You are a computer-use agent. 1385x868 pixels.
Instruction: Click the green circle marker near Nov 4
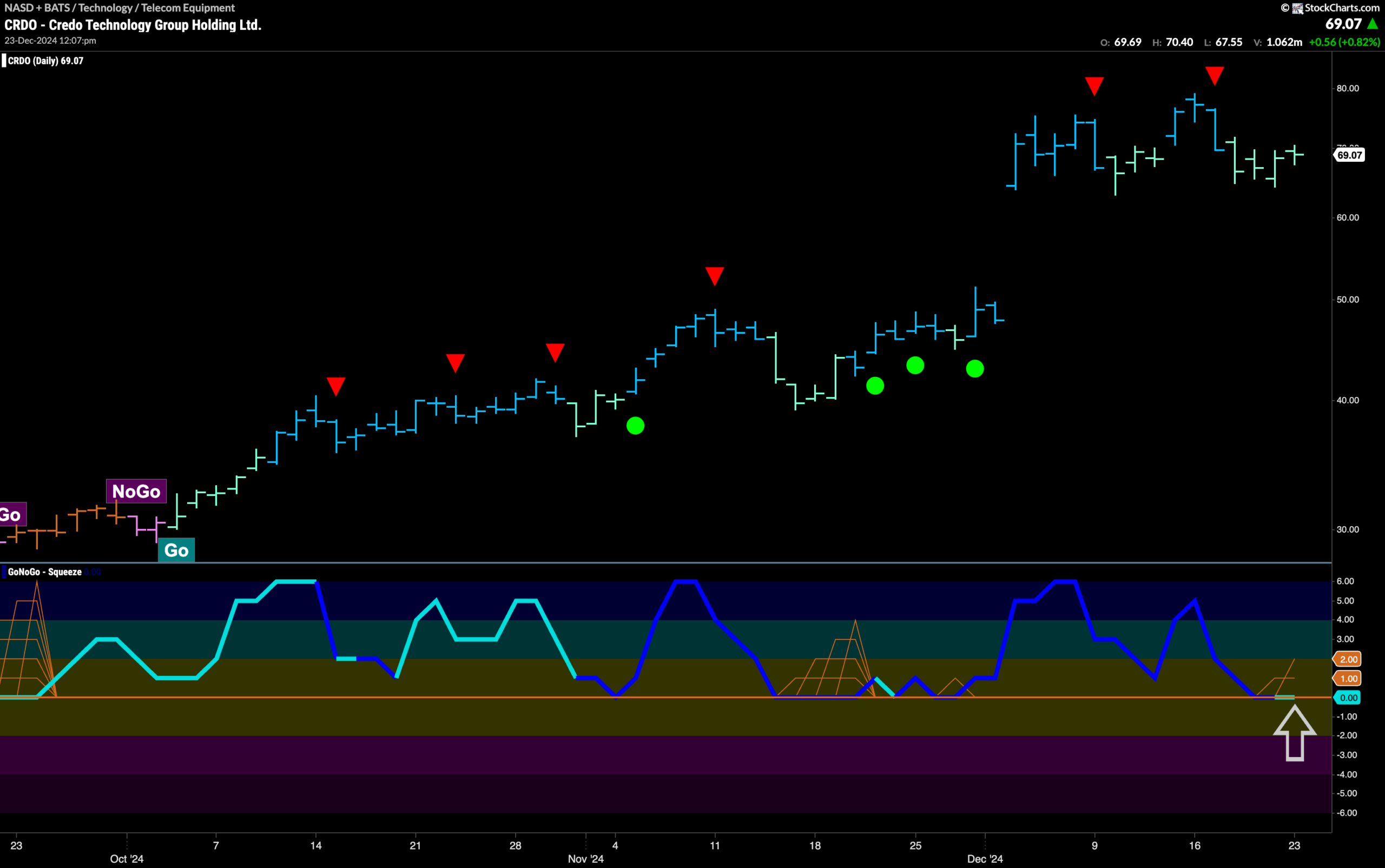(x=635, y=426)
